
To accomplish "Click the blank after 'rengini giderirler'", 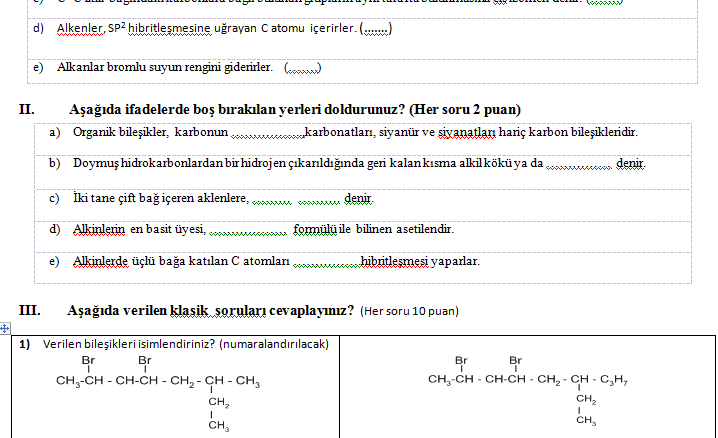I will click(301, 69).
